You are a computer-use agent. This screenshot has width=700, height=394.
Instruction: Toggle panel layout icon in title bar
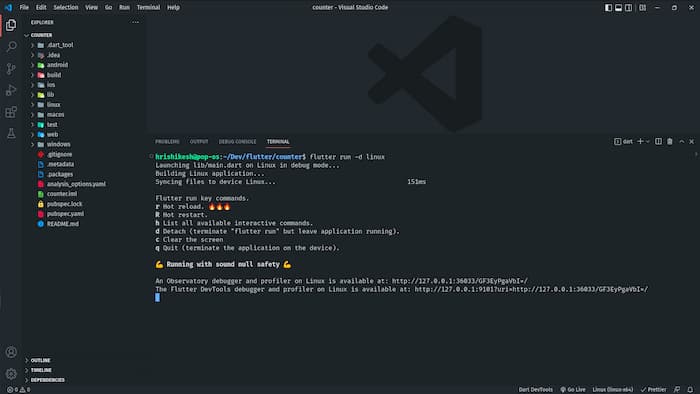coord(618,8)
